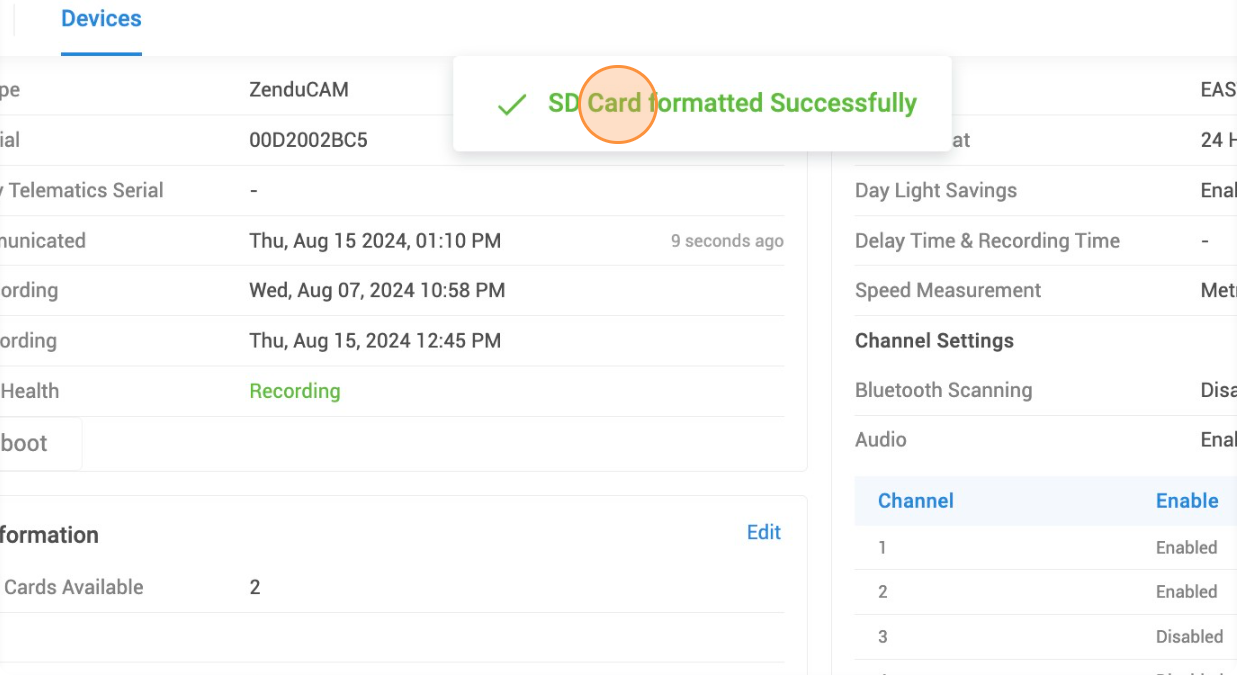Click the serial number 00D2002BC5

click(x=308, y=140)
